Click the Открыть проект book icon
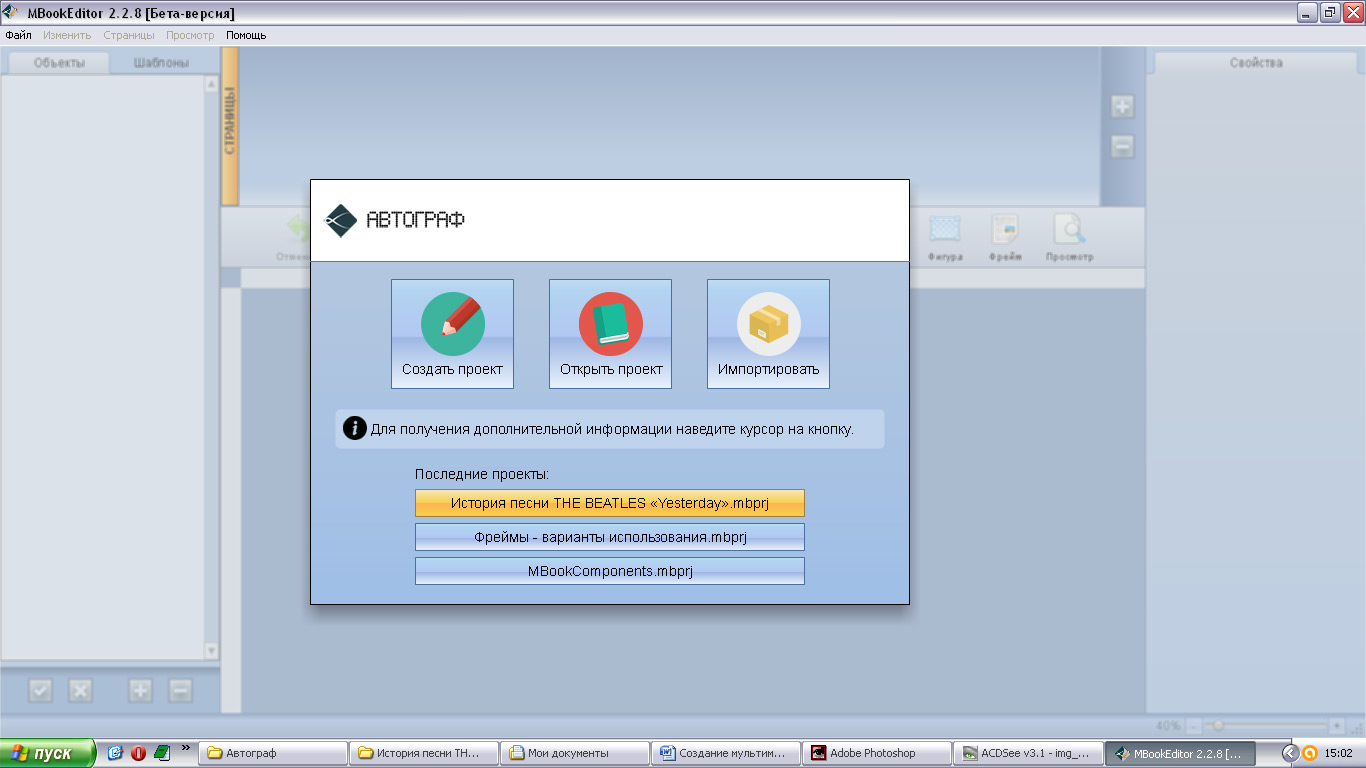 coord(611,324)
